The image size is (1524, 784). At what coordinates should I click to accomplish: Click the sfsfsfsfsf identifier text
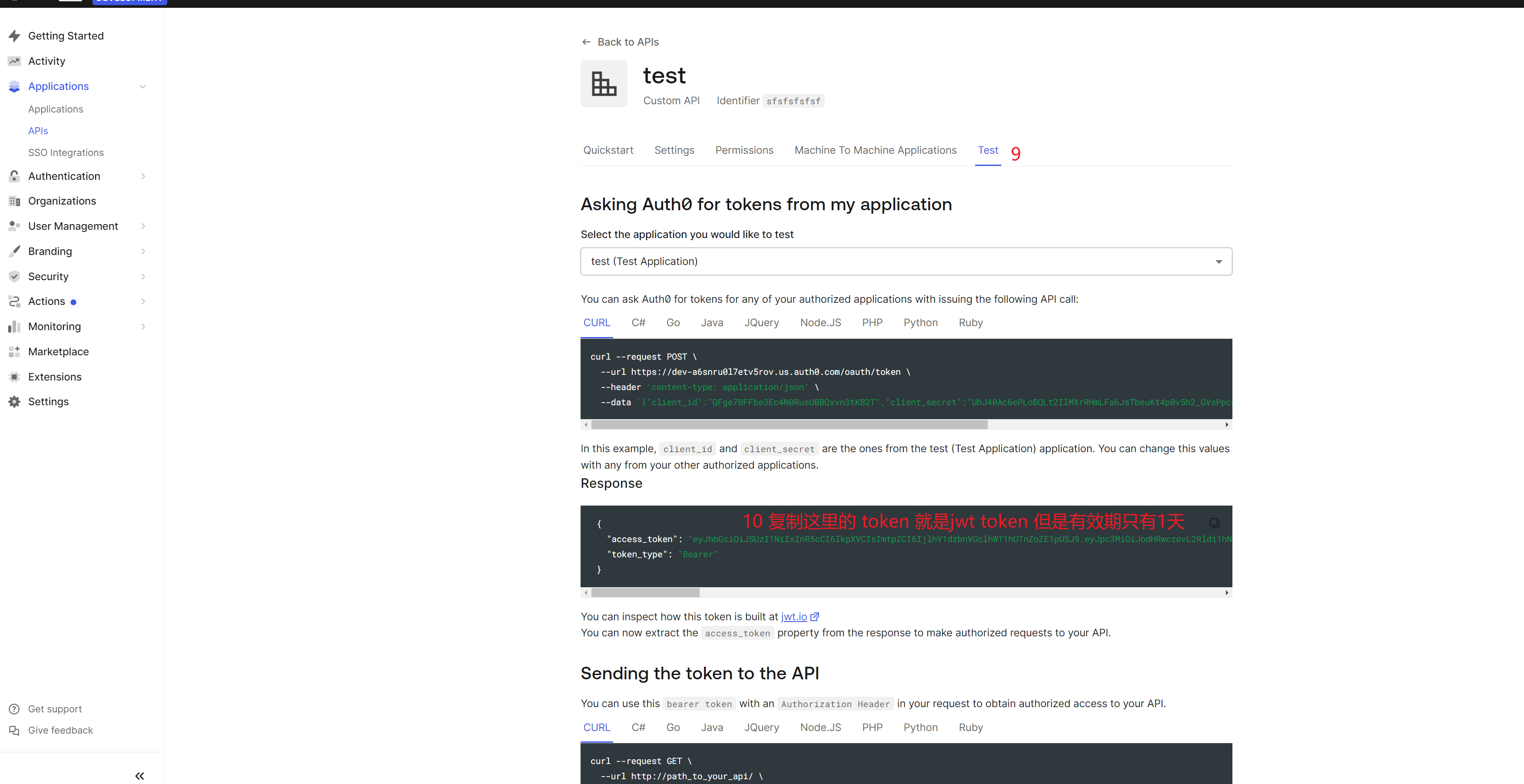click(x=794, y=101)
